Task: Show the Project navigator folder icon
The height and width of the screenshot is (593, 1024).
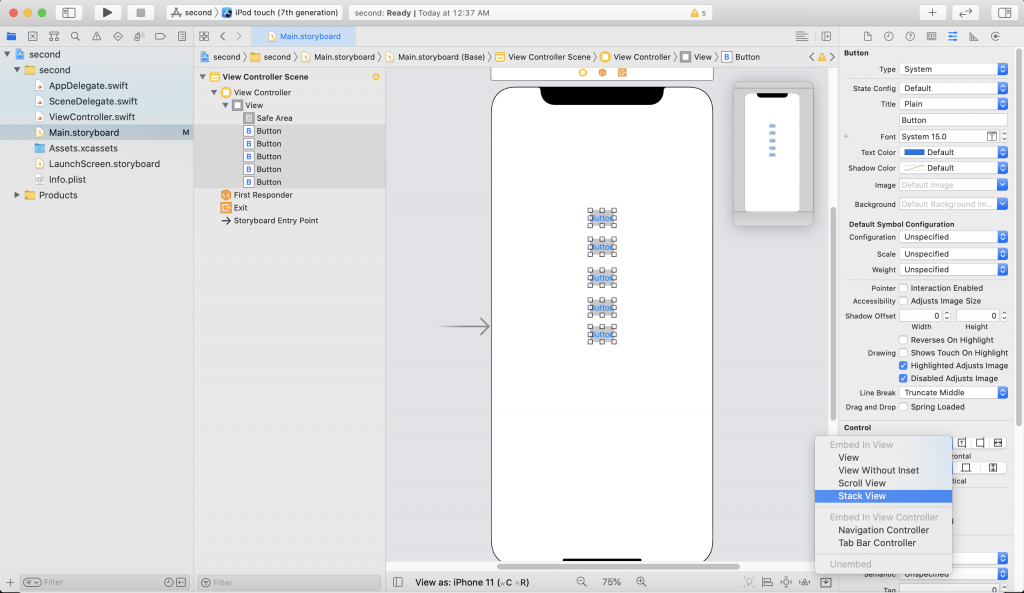Action: 11,37
